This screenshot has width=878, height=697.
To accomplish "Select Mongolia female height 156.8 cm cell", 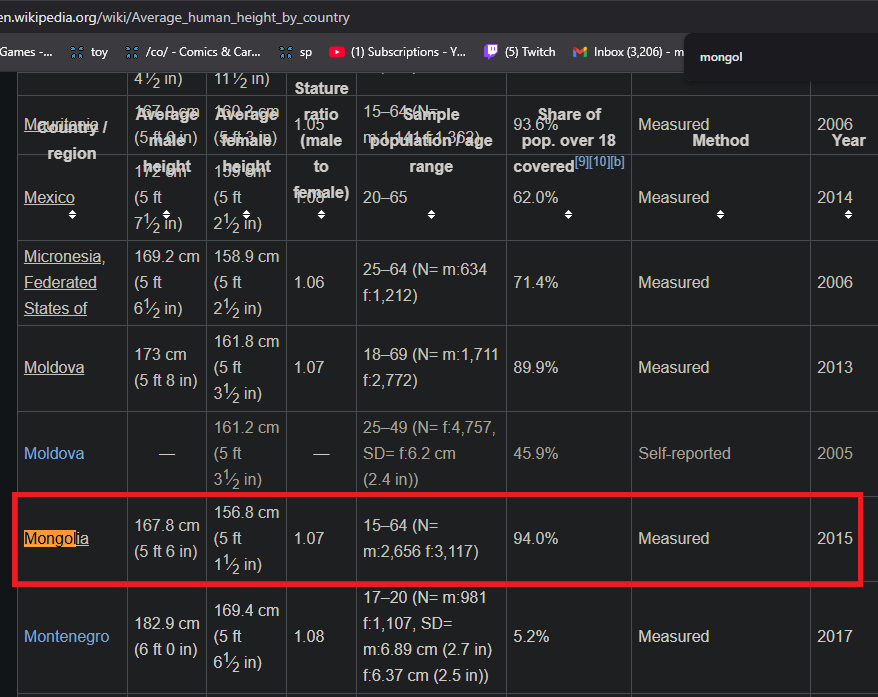I will click(246, 539).
